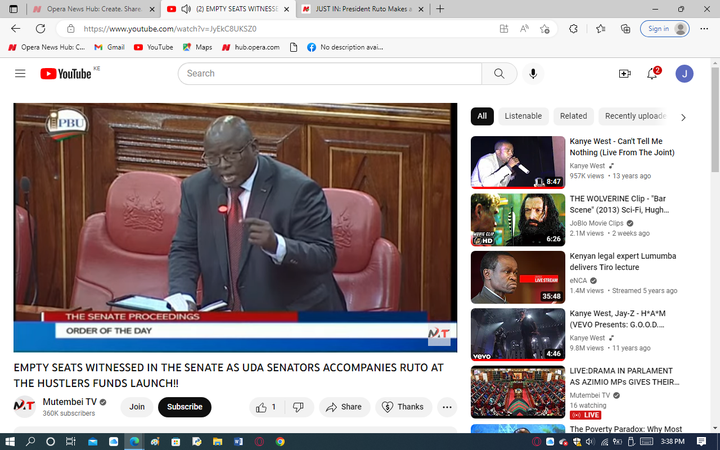
Task: Open Microsoft Word from the taskbar
Action: click(x=238, y=442)
